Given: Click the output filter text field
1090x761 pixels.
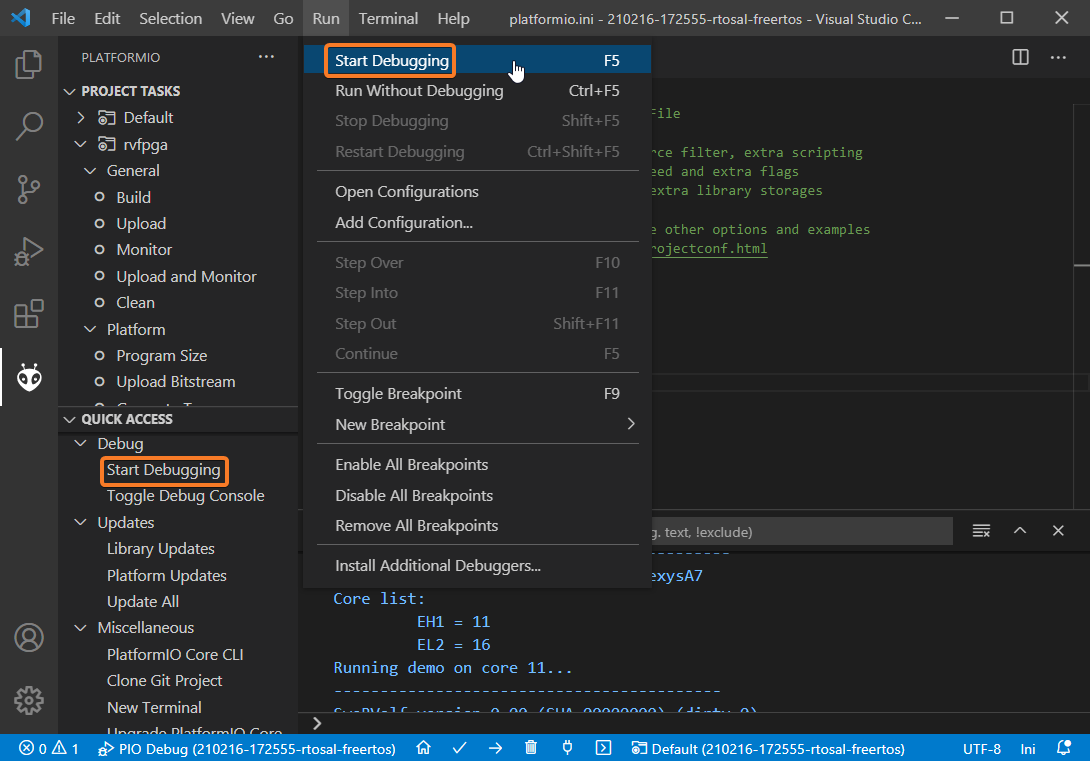Looking at the screenshot, I should click(801, 532).
